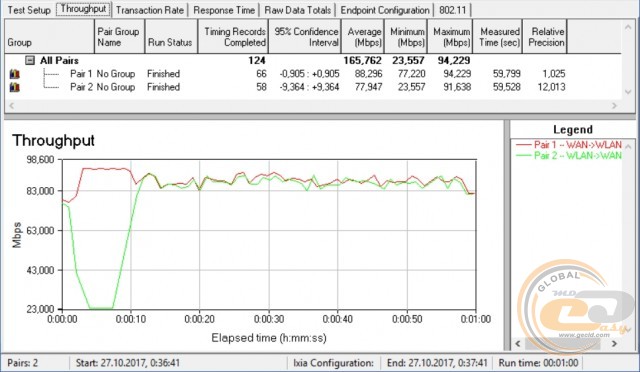Click Pair 2 relative precision 12,013
This screenshot has width=640, height=372.
(x=551, y=87)
